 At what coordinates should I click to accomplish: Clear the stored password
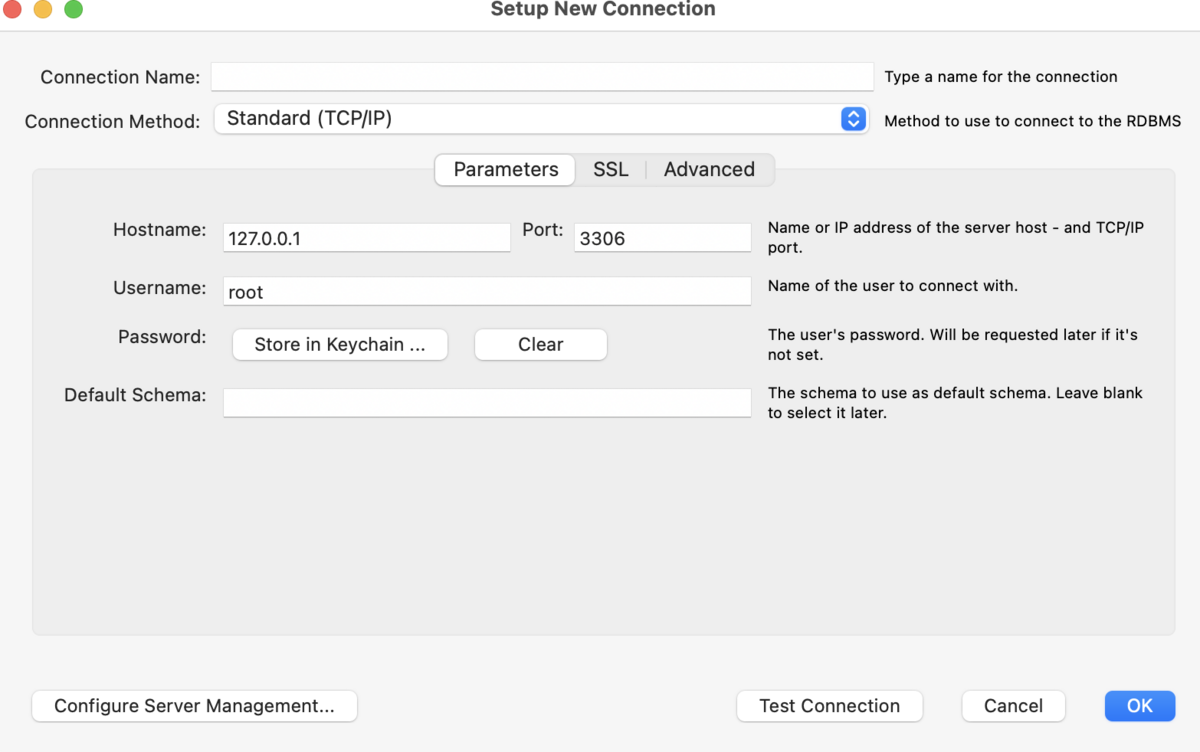coord(540,344)
